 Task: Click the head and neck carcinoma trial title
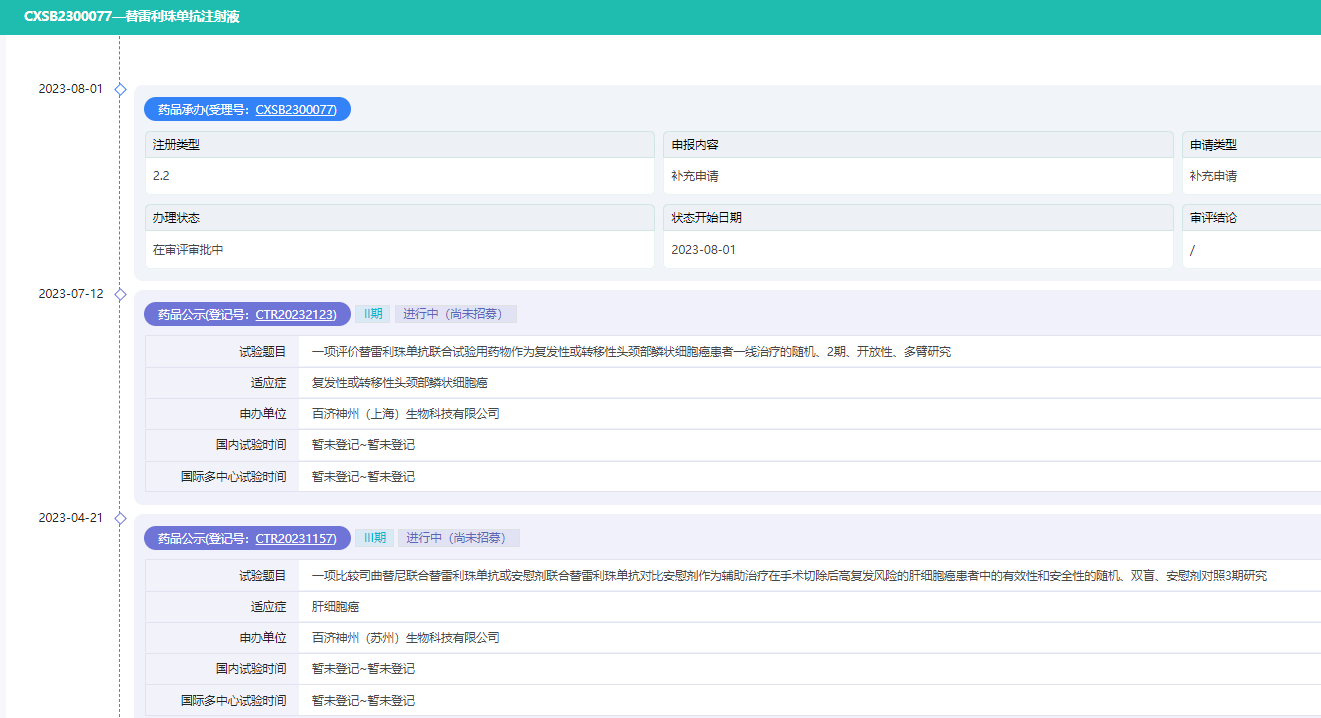pyautogui.click(x=631, y=352)
